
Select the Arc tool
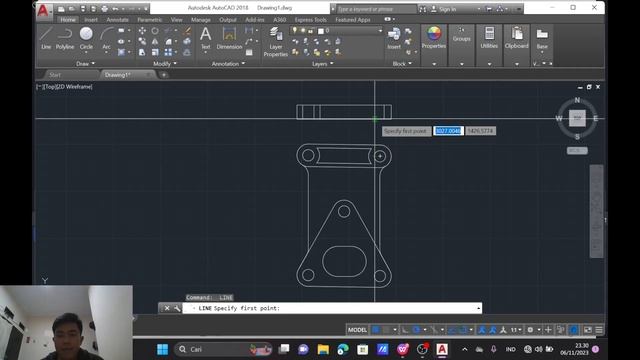point(107,38)
